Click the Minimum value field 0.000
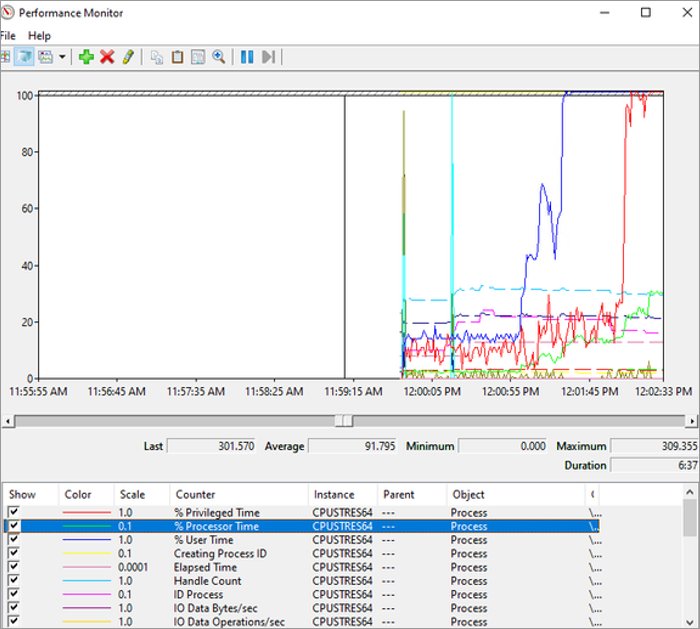Screen dimensions: 700x629 click(x=503, y=446)
